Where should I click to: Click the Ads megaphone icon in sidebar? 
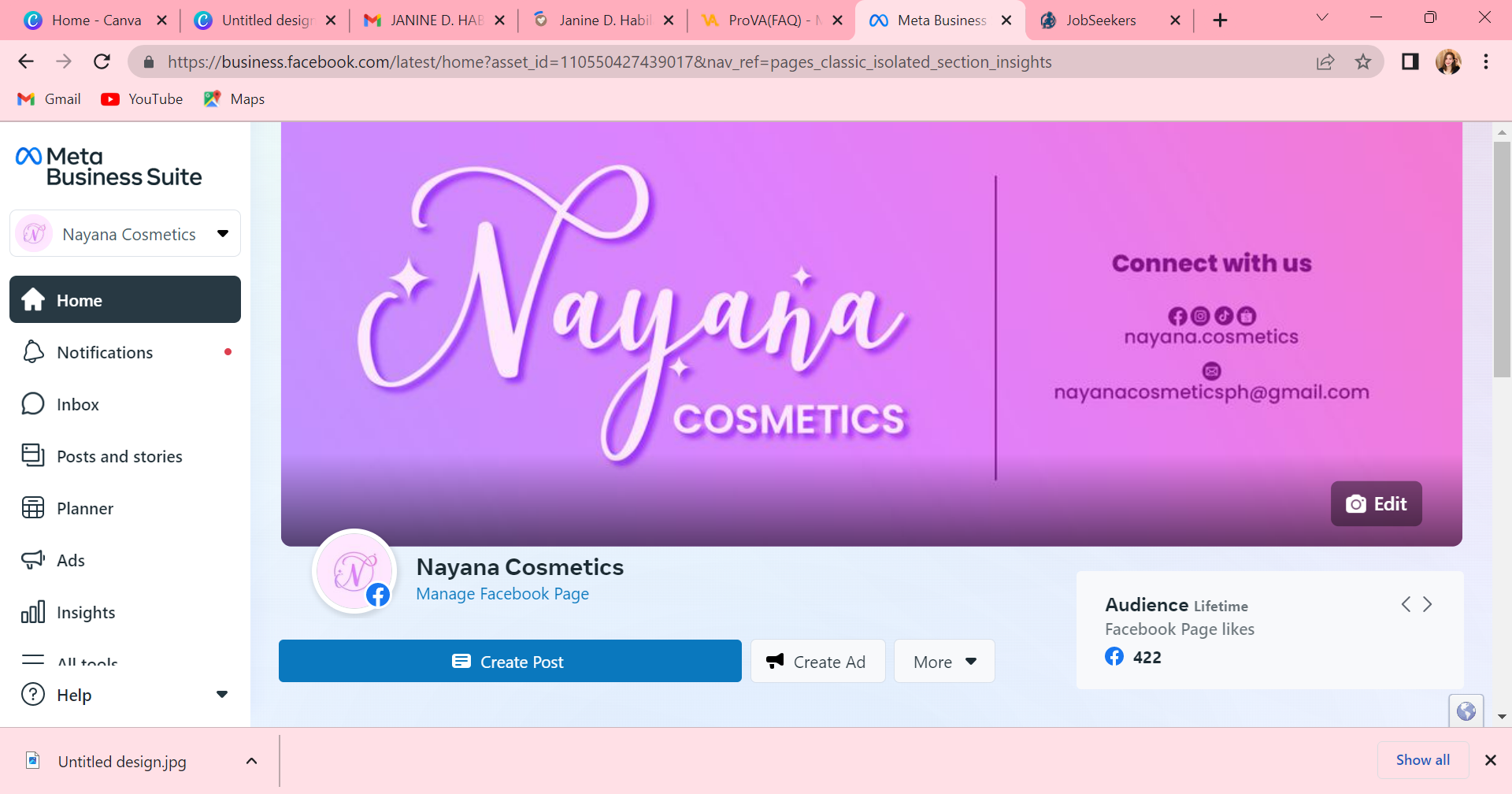click(33, 560)
